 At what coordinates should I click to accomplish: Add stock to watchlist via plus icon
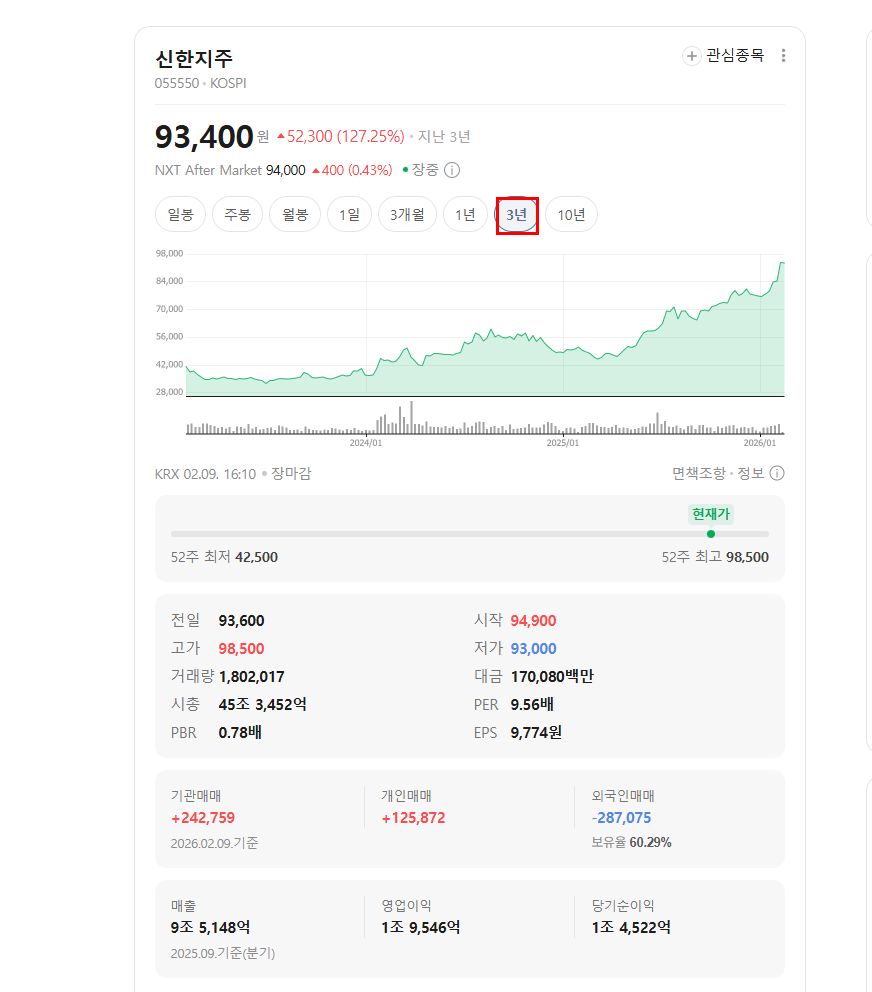pos(692,56)
